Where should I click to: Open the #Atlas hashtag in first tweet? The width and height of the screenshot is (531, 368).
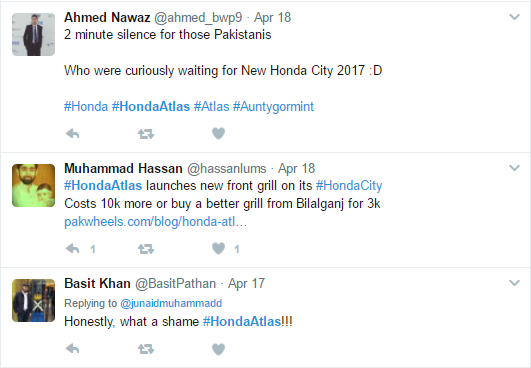coord(212,107)
